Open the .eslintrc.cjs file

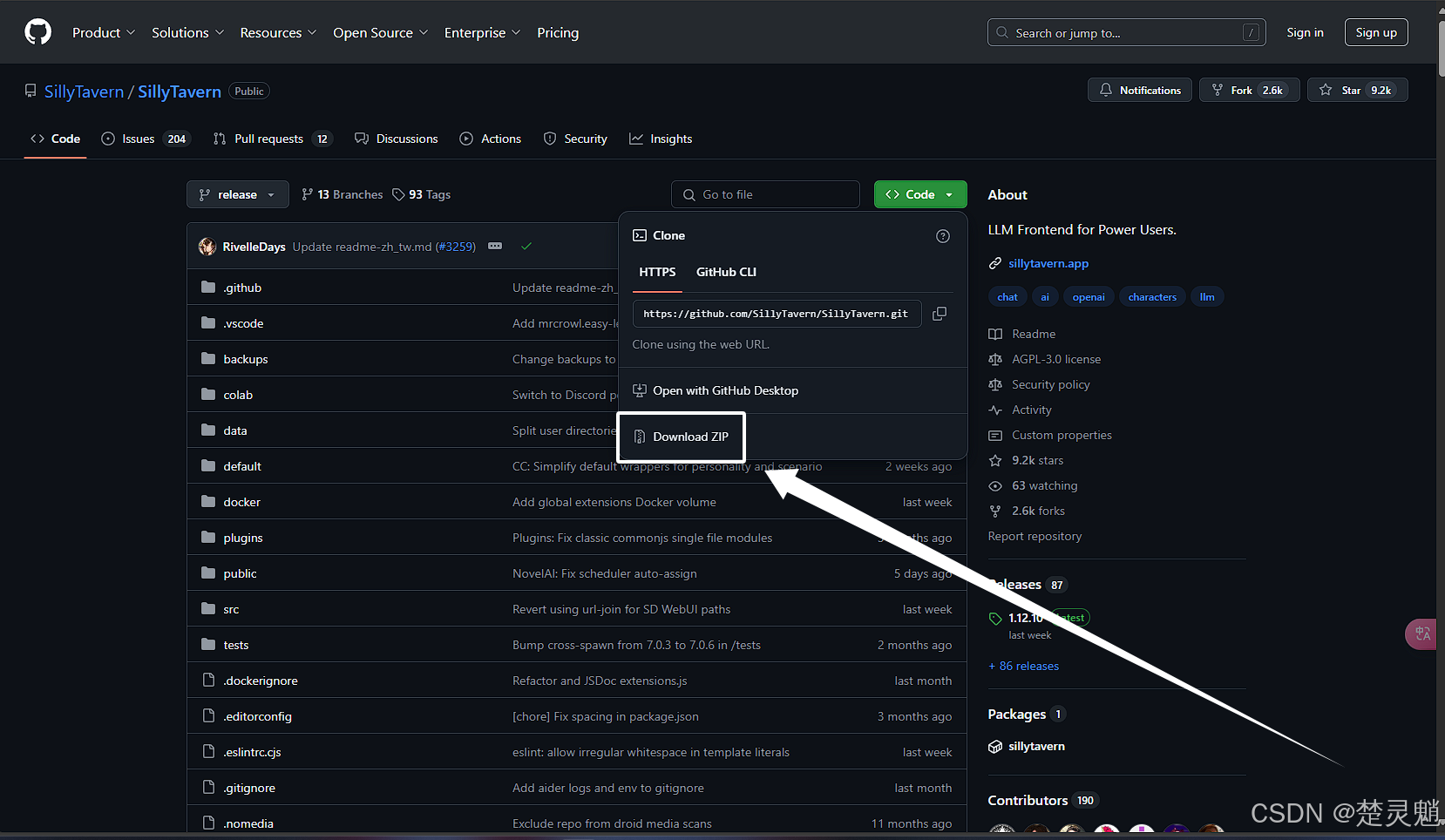(x=252, y=752)
